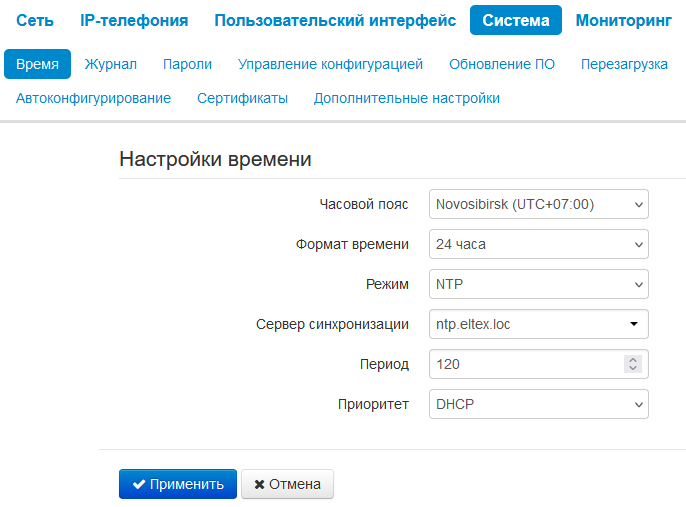Open the Перезагрузка subtab
Viewport: 686px width, 507px height.
click(x=624, y=64)
